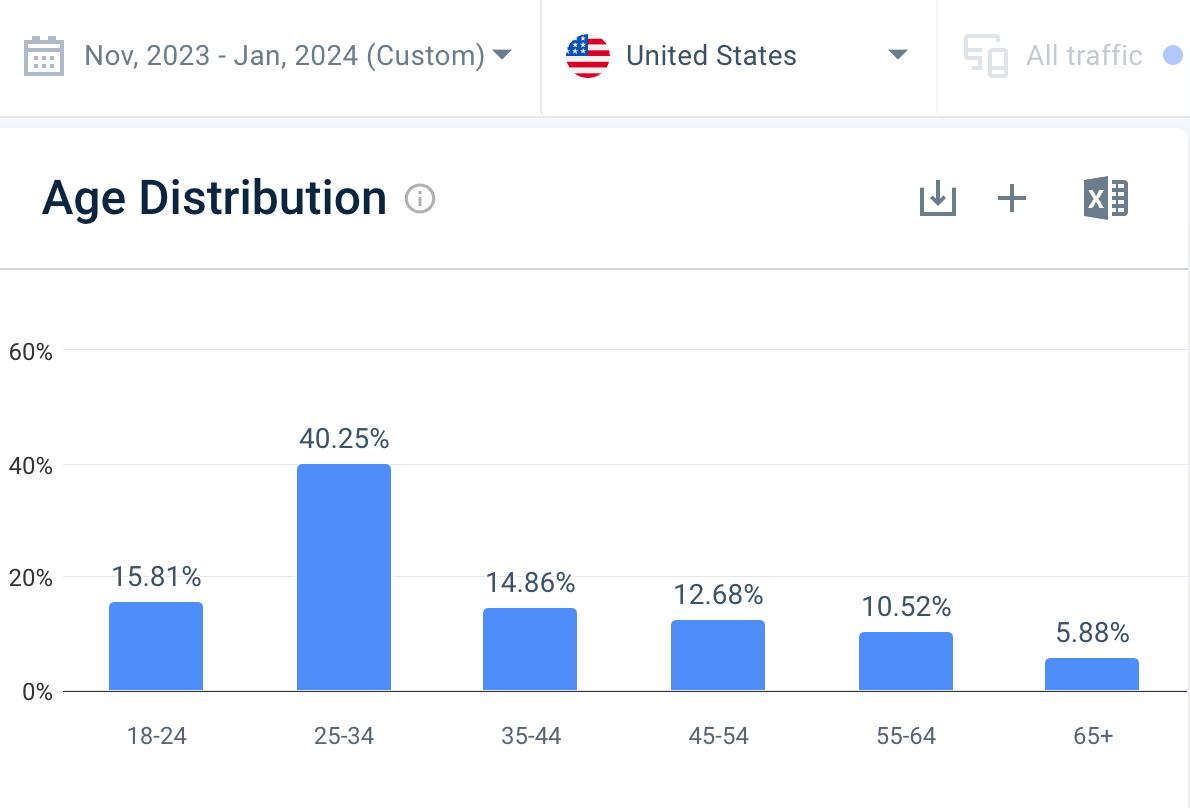Select the All traffic filter label
This screenshot has width=1190, height=808.
coord(1083,56)
